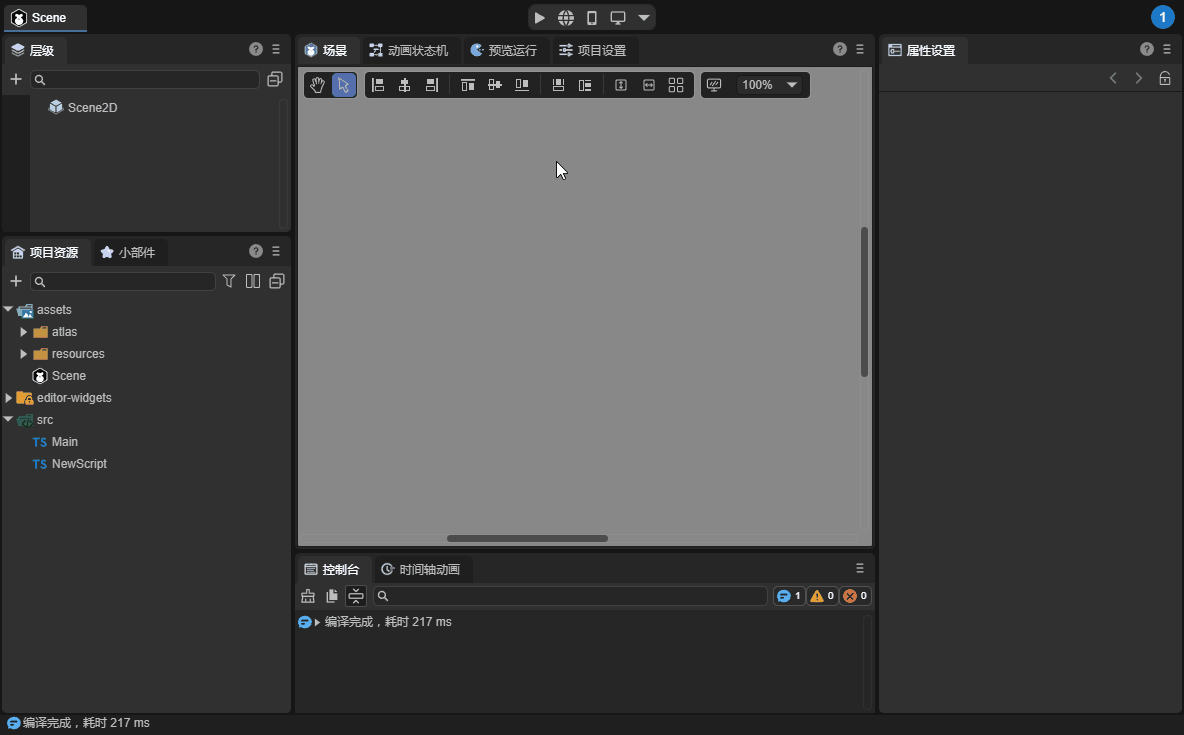1184x735 pixels.
Task: Switch to the 动画状态机 tab
Action: 408,50
